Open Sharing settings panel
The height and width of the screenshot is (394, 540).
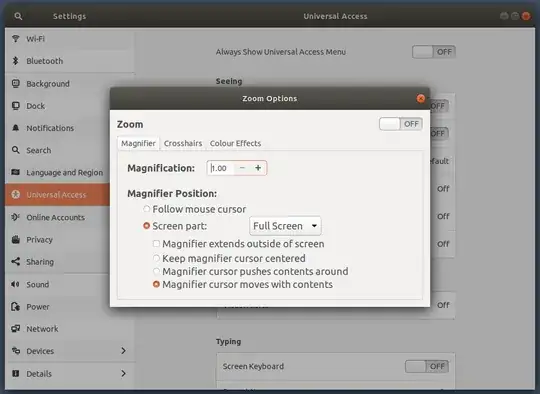click(x=58, y=262)
